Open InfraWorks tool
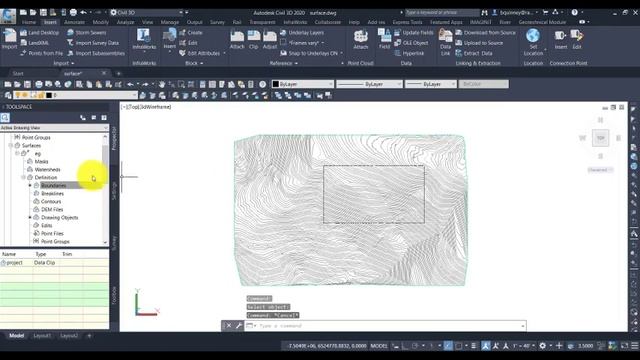 [144, 39]
